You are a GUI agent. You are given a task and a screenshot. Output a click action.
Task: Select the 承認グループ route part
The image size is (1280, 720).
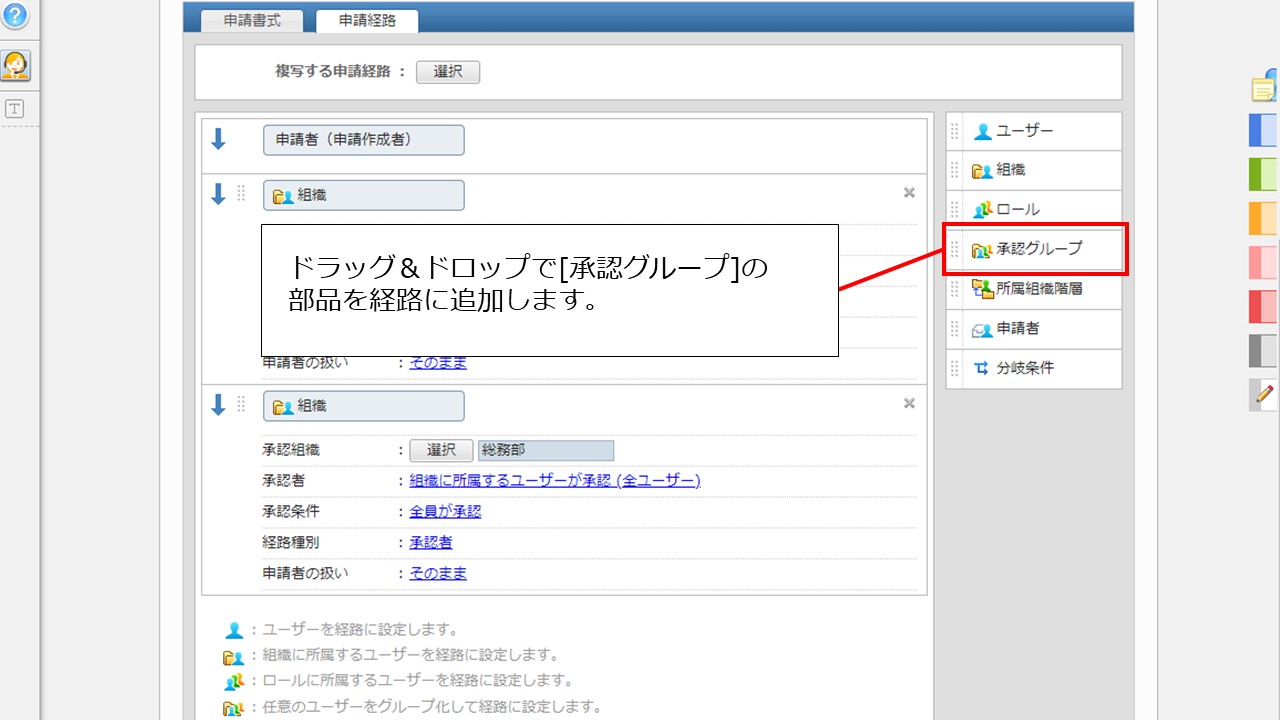tap(1038, 249)
